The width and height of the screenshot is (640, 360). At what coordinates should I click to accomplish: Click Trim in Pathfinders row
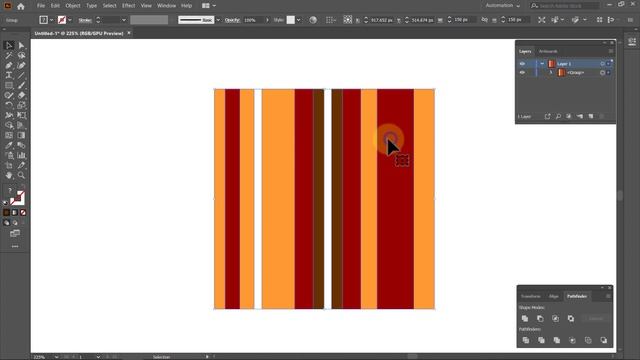(541, 340)
